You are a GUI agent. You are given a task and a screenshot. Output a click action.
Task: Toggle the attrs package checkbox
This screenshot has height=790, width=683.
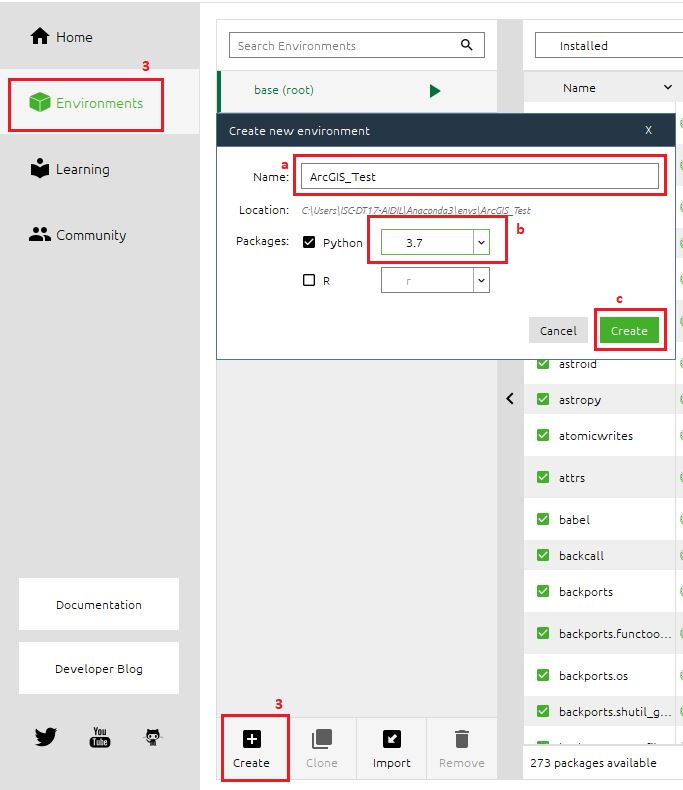pos(542,477)
